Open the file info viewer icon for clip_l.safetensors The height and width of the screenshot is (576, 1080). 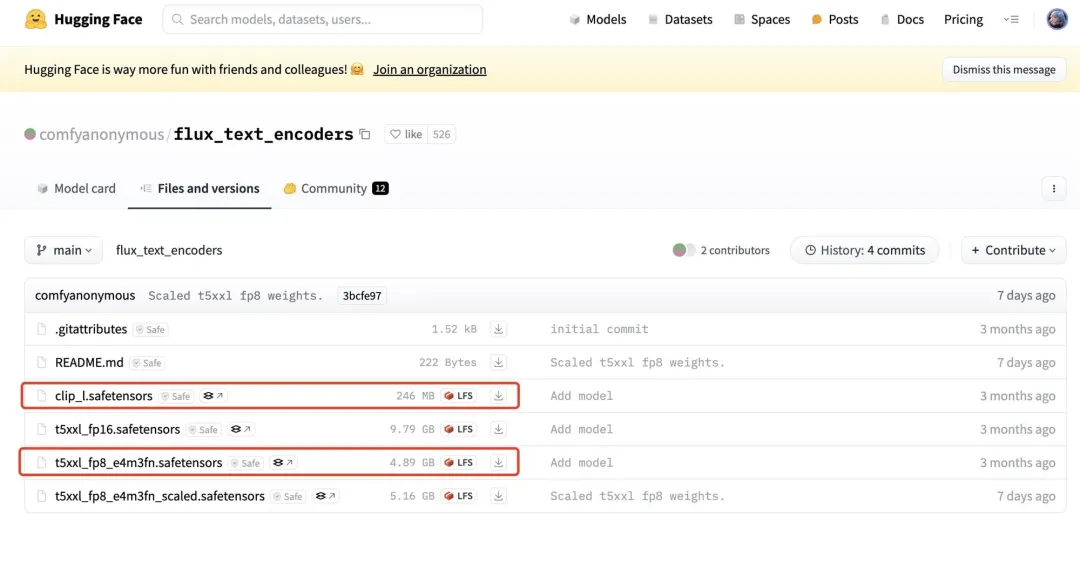pyautogui.click(x=214, y=396)
